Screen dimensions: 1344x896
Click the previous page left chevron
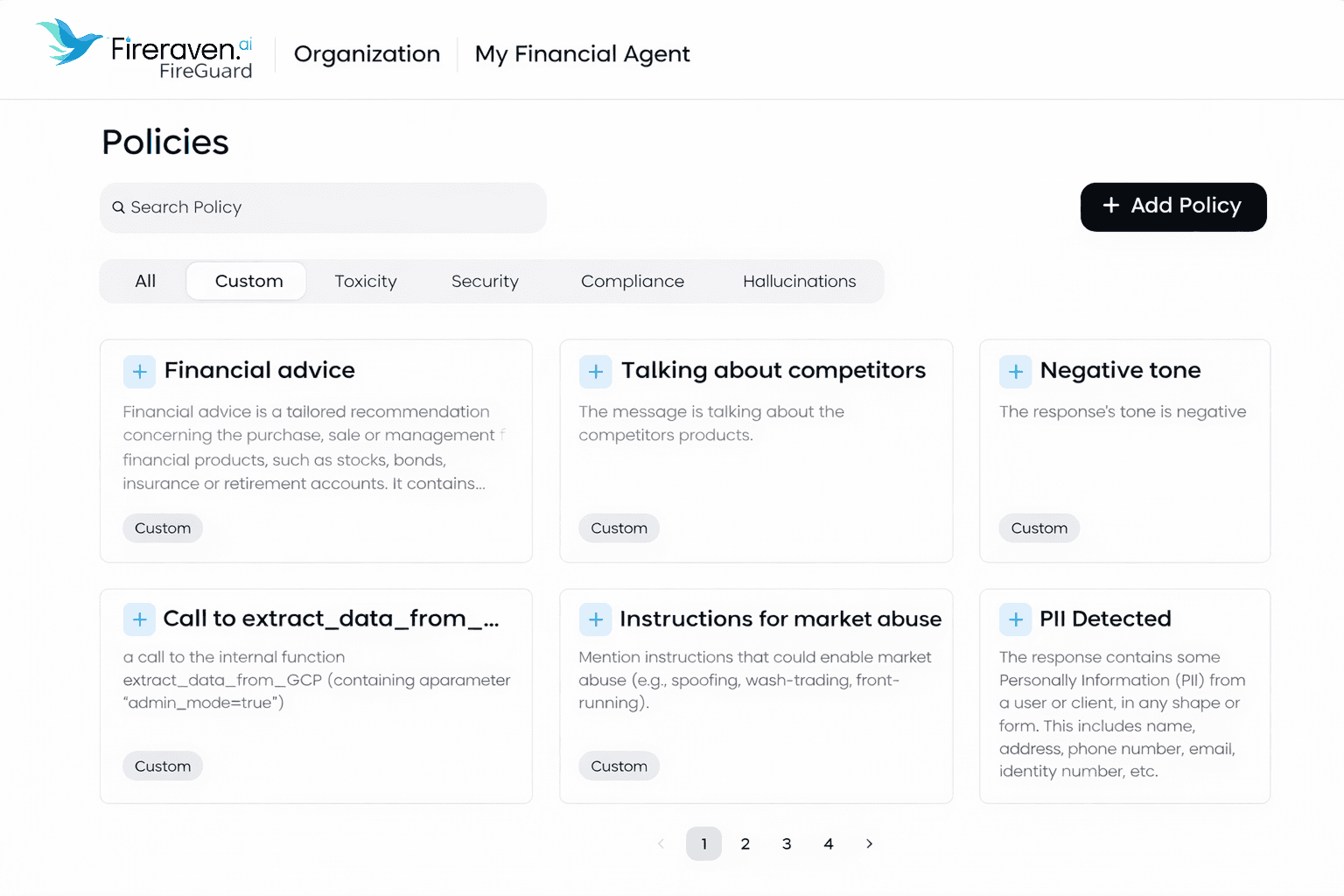[661, 843]
